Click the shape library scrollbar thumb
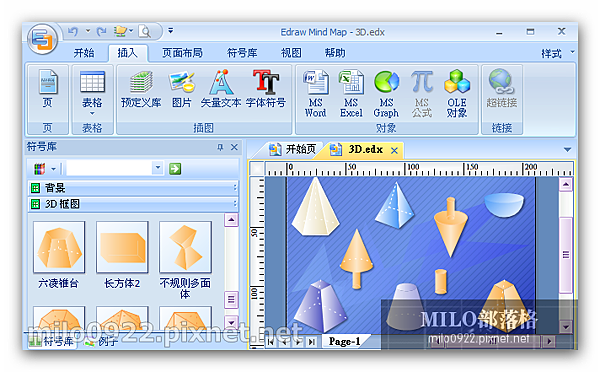Image resolution: width=600 pixels, height=372 pixels. point(231,299)
